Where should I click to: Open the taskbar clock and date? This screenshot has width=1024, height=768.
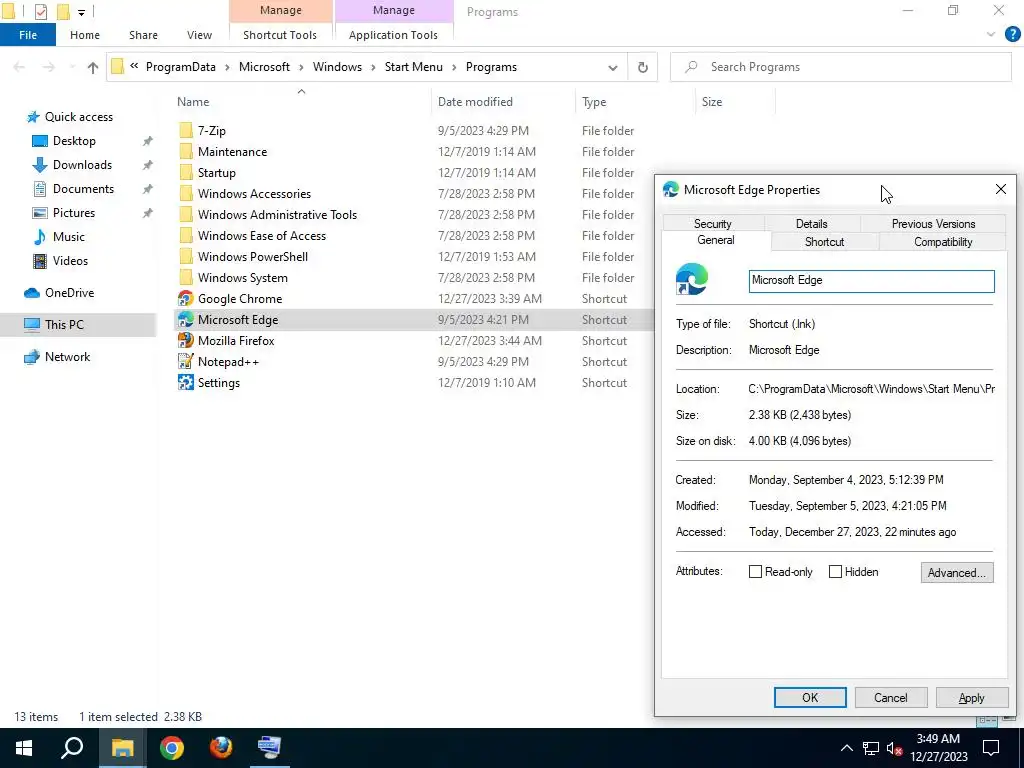point(938,748)
